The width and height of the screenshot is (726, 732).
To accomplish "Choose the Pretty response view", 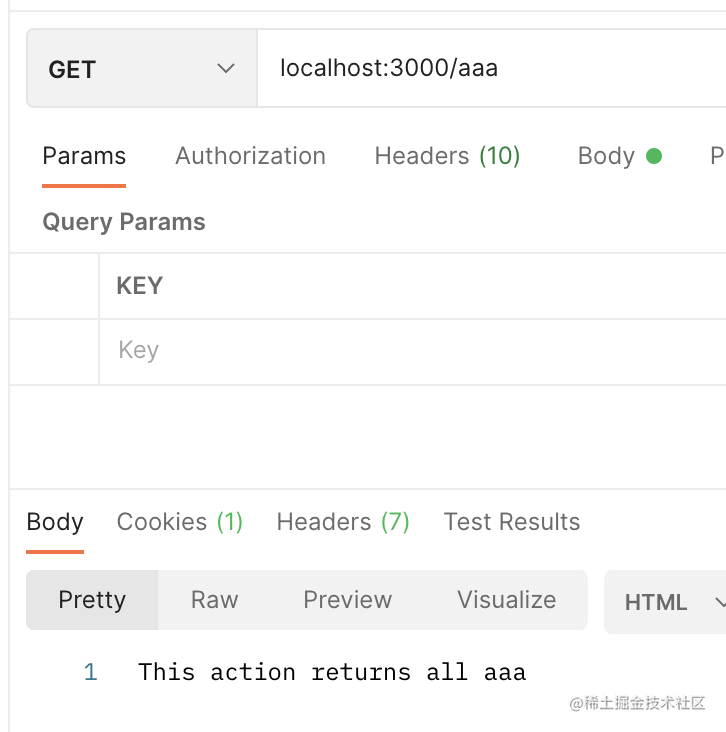I will (x=92, y=600).
